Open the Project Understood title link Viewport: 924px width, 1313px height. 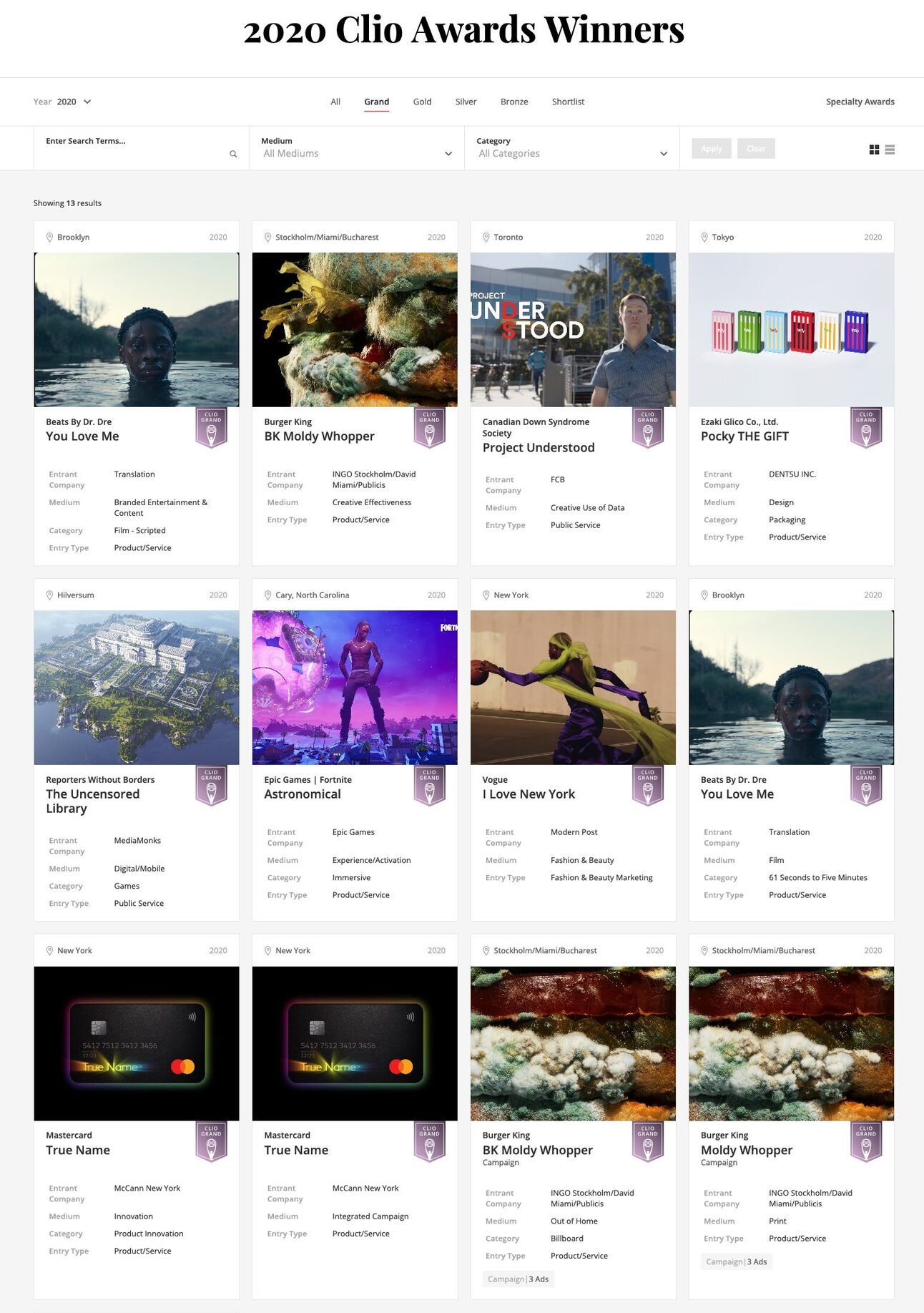[x=539, y=448]
